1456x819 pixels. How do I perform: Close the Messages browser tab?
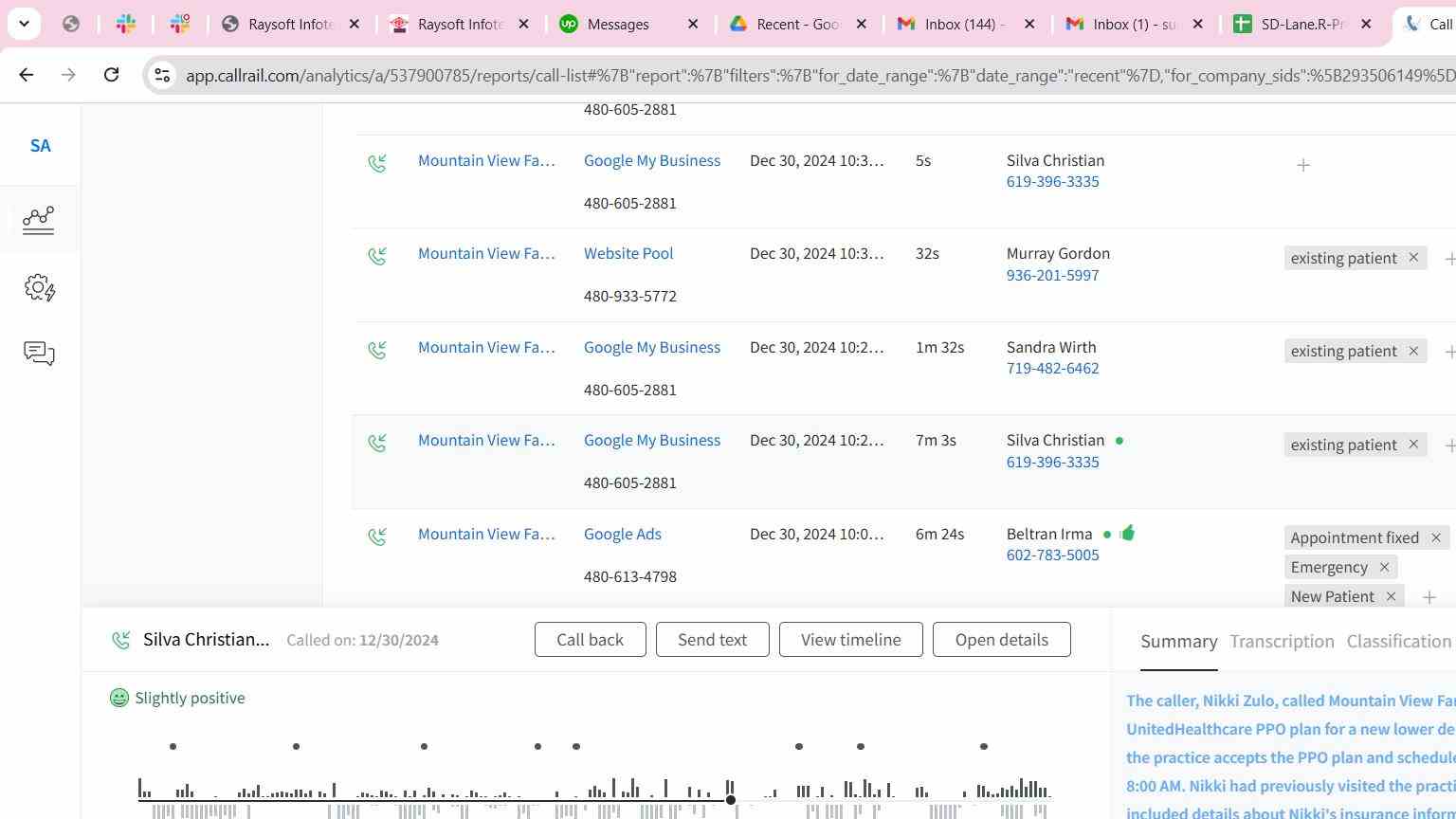point(693,24)
